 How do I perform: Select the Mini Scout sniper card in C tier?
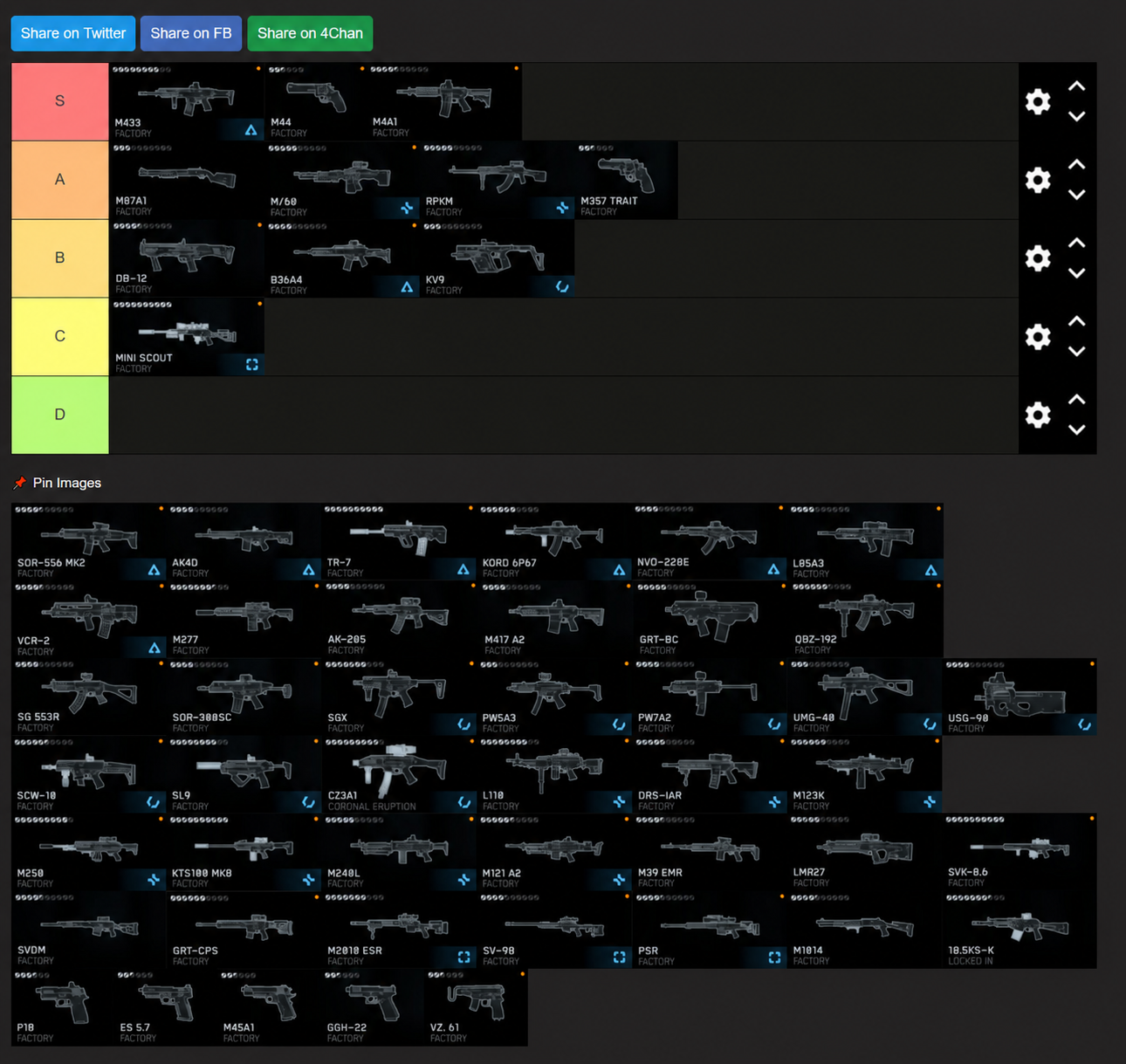187,336
